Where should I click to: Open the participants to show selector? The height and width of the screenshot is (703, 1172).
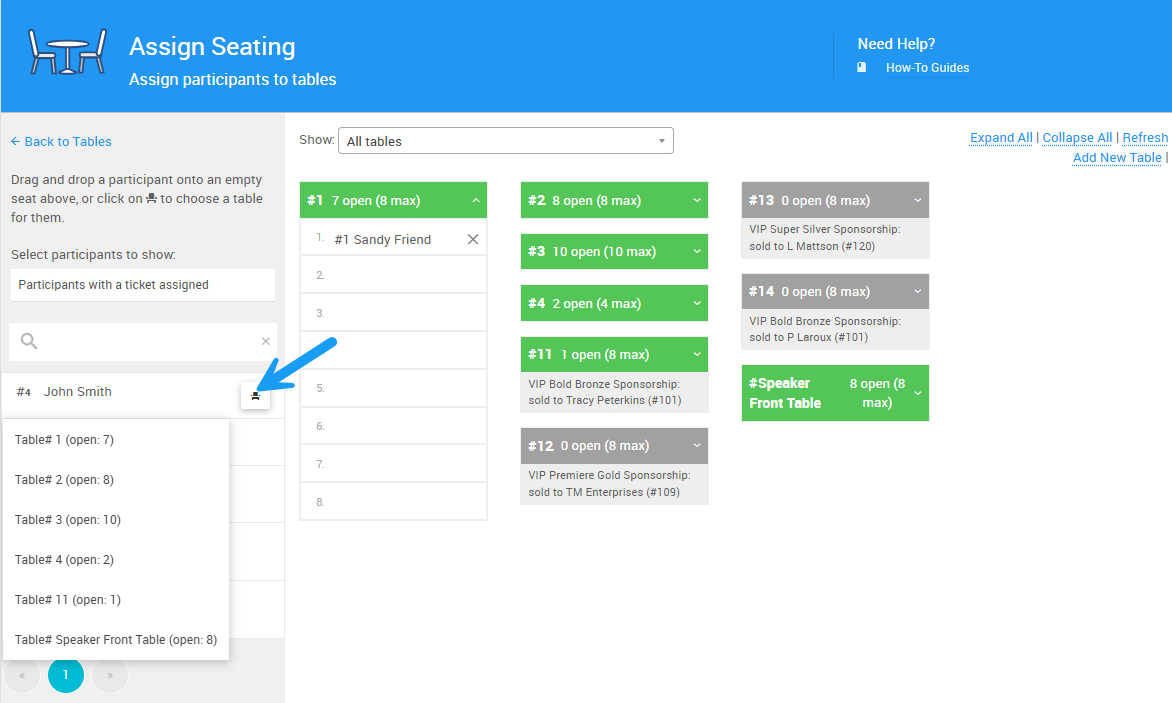click(x=142, y=285)
